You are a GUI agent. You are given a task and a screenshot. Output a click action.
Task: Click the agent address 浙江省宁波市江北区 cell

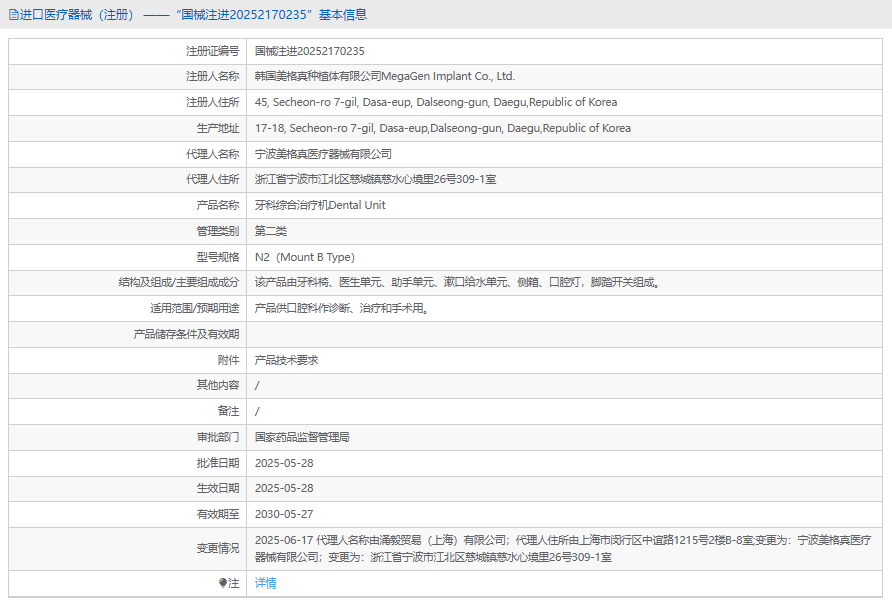375,179
